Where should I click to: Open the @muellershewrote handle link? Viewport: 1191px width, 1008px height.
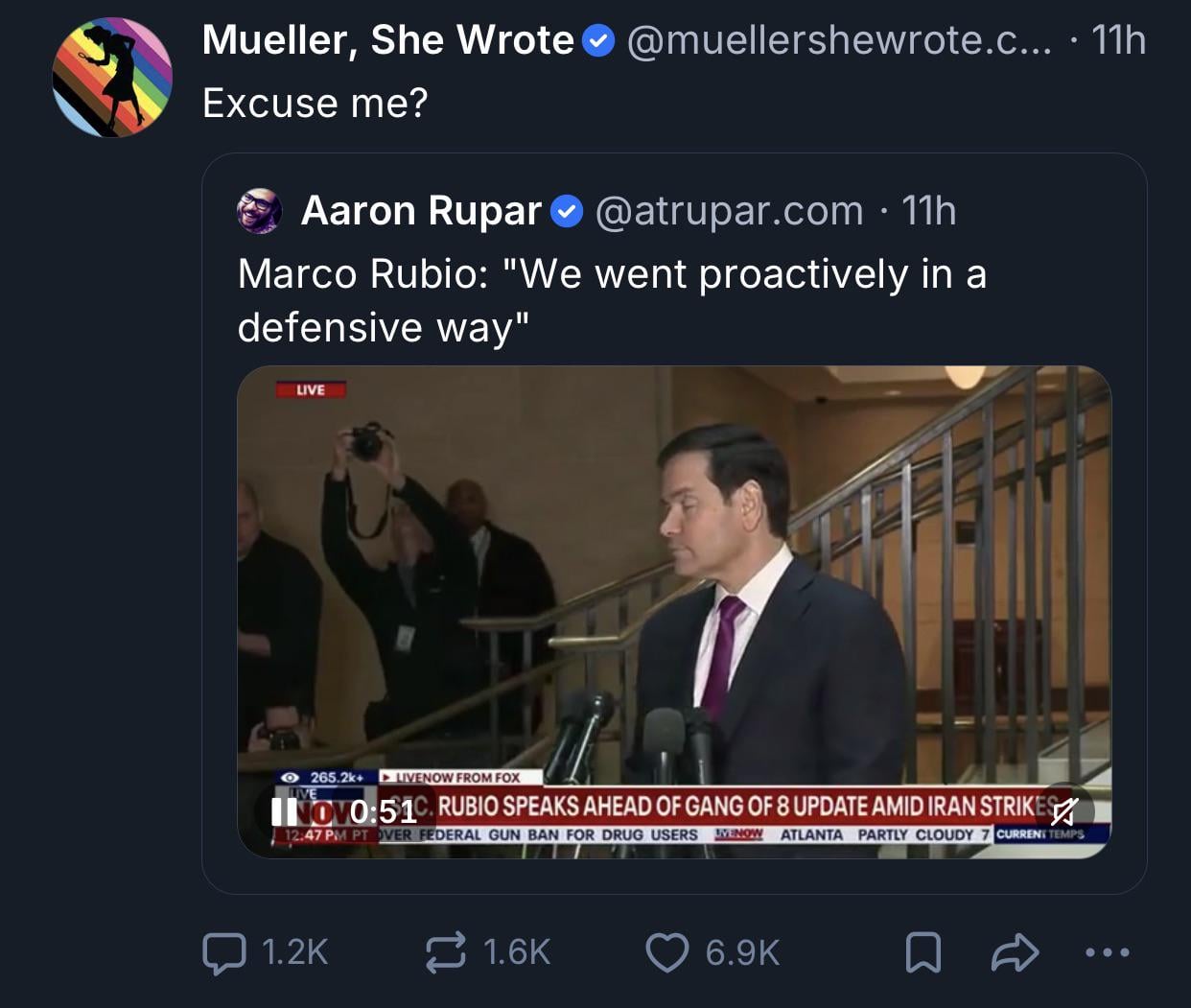[x=838, y=40]
